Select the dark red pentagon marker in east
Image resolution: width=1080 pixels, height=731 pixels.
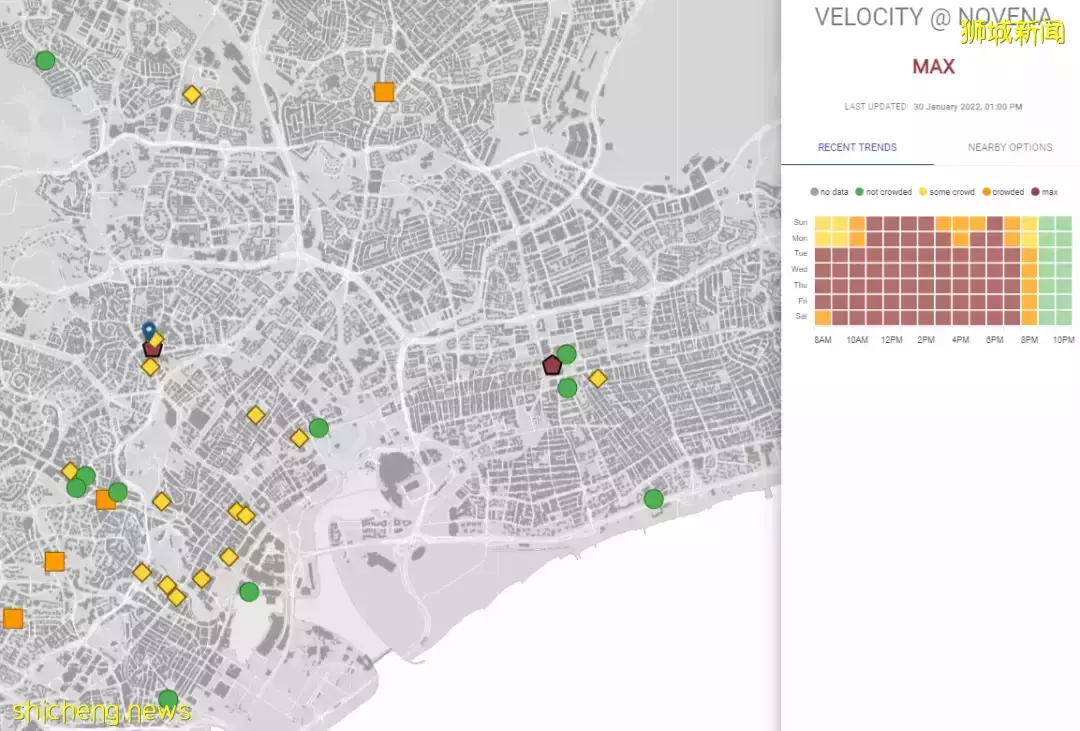(551, 365)
